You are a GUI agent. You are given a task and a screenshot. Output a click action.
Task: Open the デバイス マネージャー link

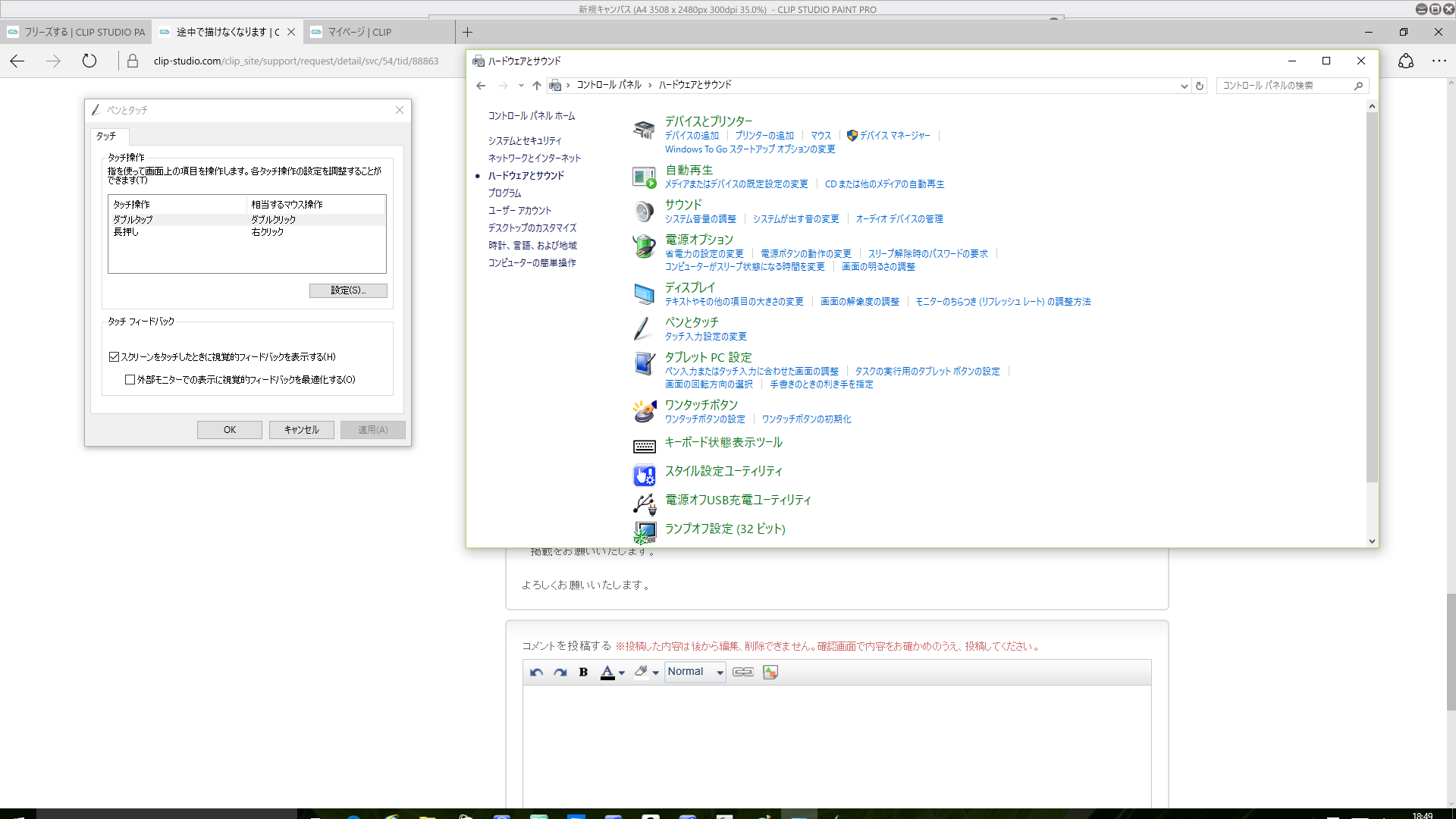pos(894,135)
